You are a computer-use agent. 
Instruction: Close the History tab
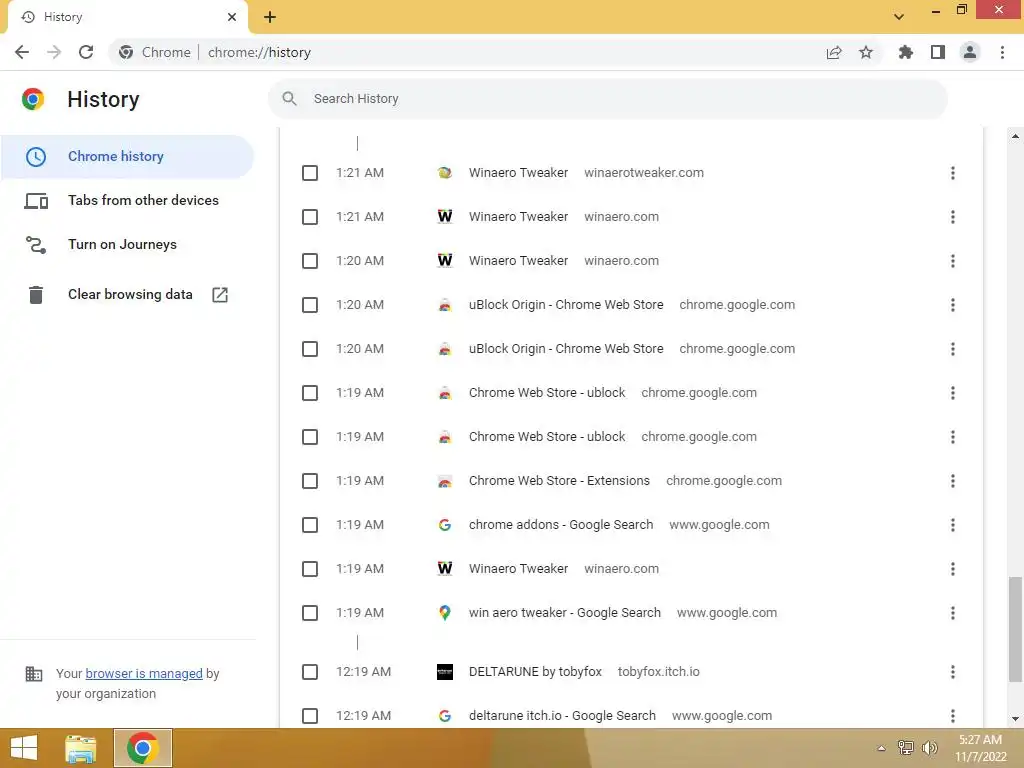pos(232,17)
